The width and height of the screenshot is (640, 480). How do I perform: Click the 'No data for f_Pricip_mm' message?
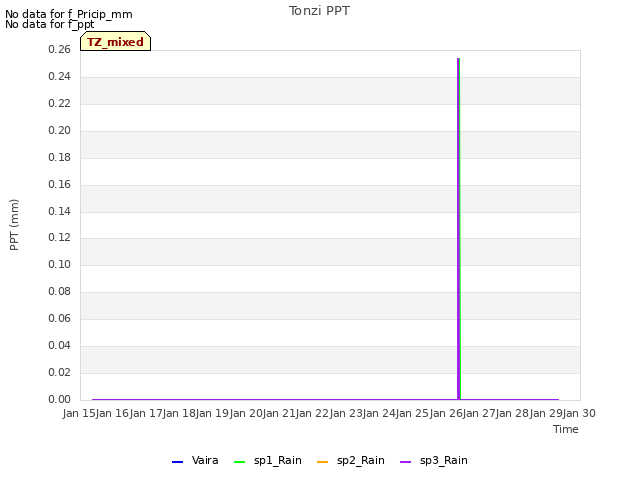69,14
